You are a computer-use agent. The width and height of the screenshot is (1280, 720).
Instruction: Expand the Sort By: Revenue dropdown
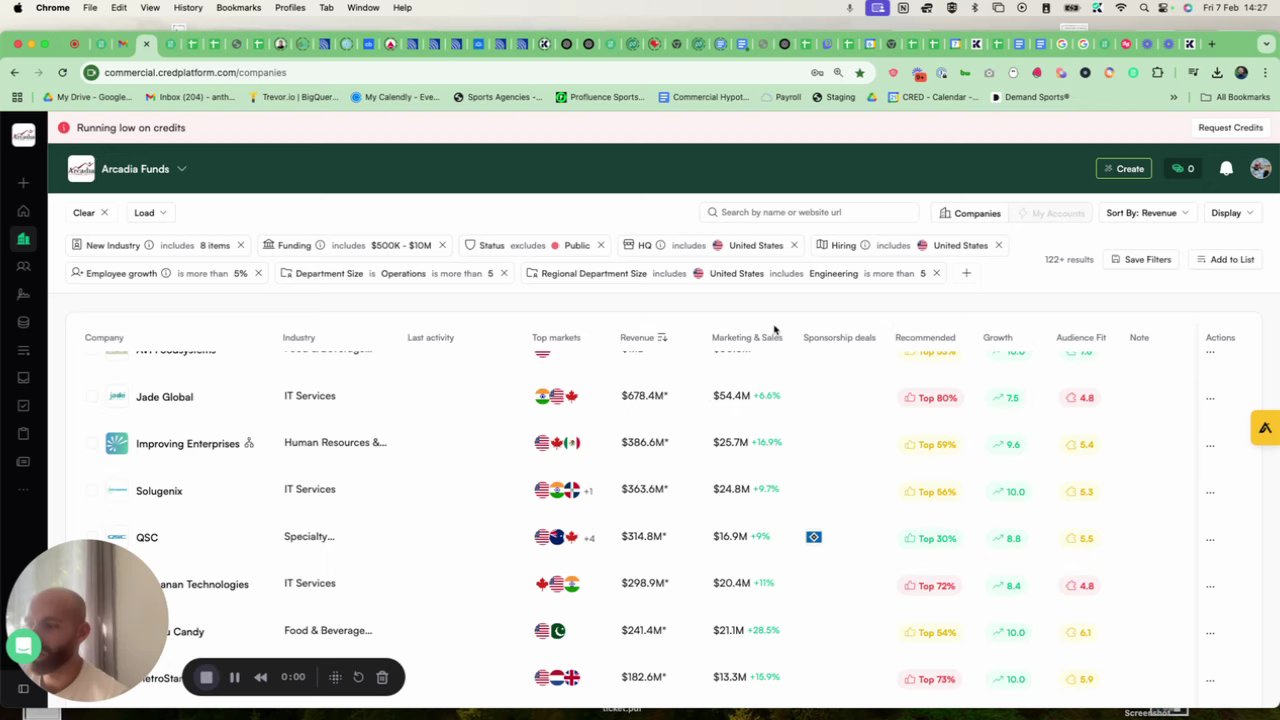pyautogui.click(x=1147, y=213)
